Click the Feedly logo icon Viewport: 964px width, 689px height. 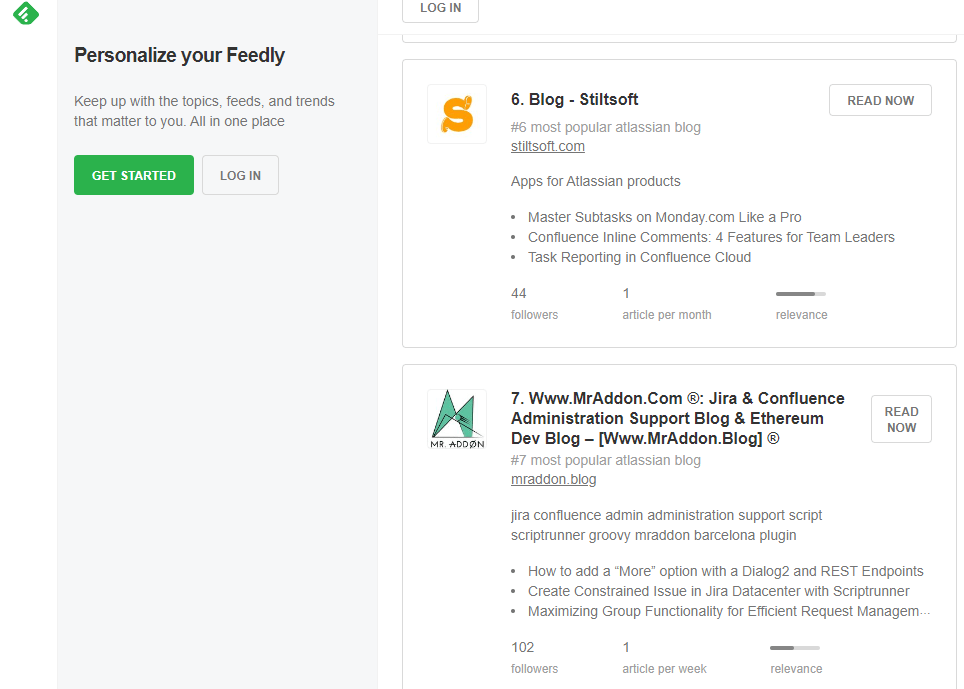[26, 12]
